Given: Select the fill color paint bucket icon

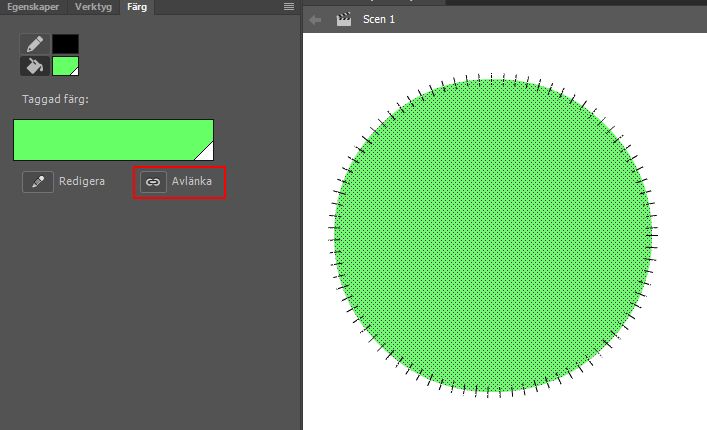Looking at the screenshot, I should pyautogui.click(x=35, y=66).
